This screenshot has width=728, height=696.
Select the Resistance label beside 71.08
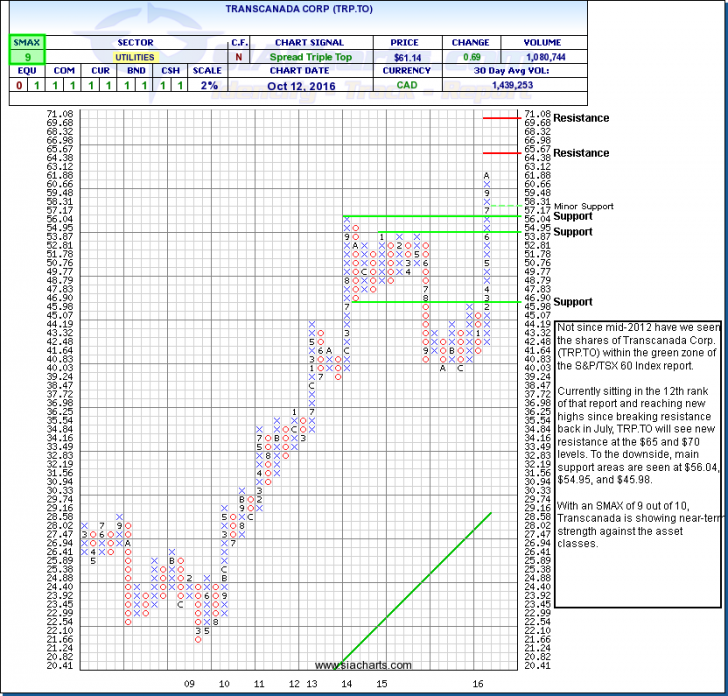click(581, 118)
